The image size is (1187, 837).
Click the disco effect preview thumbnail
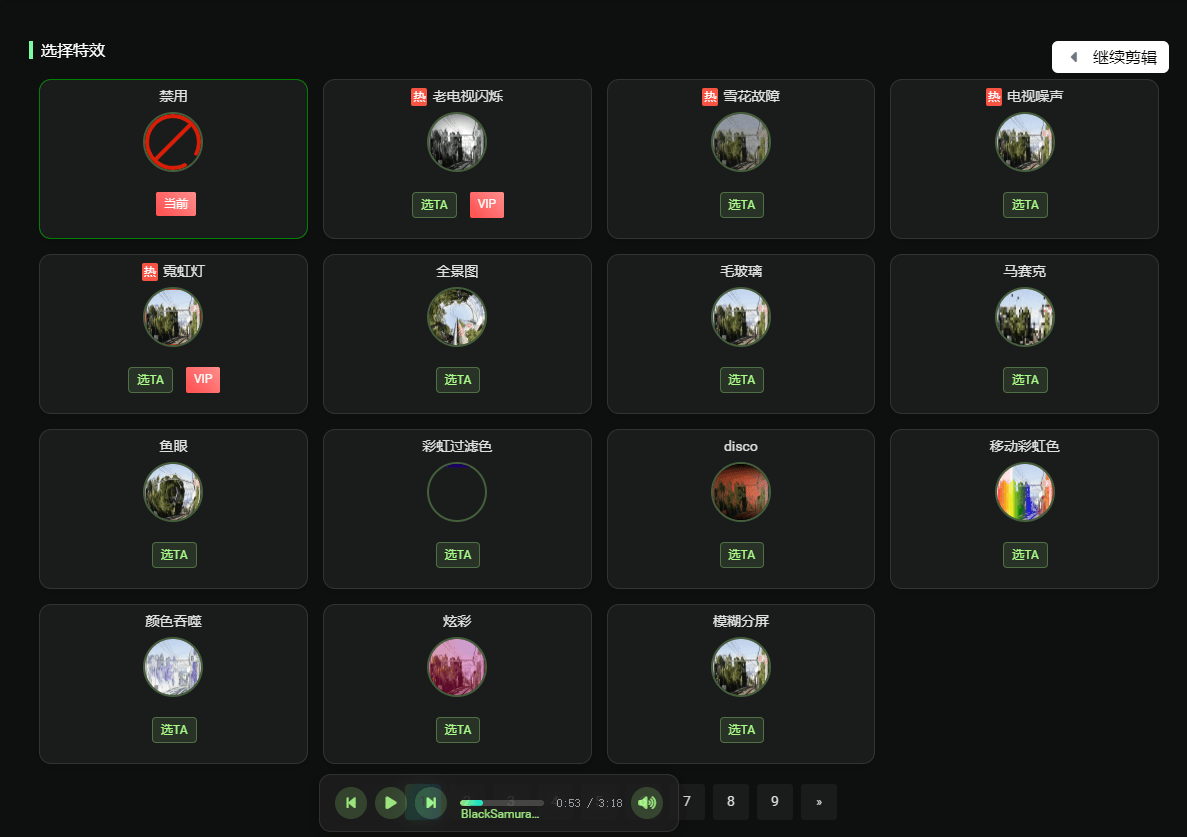point(741,492)
